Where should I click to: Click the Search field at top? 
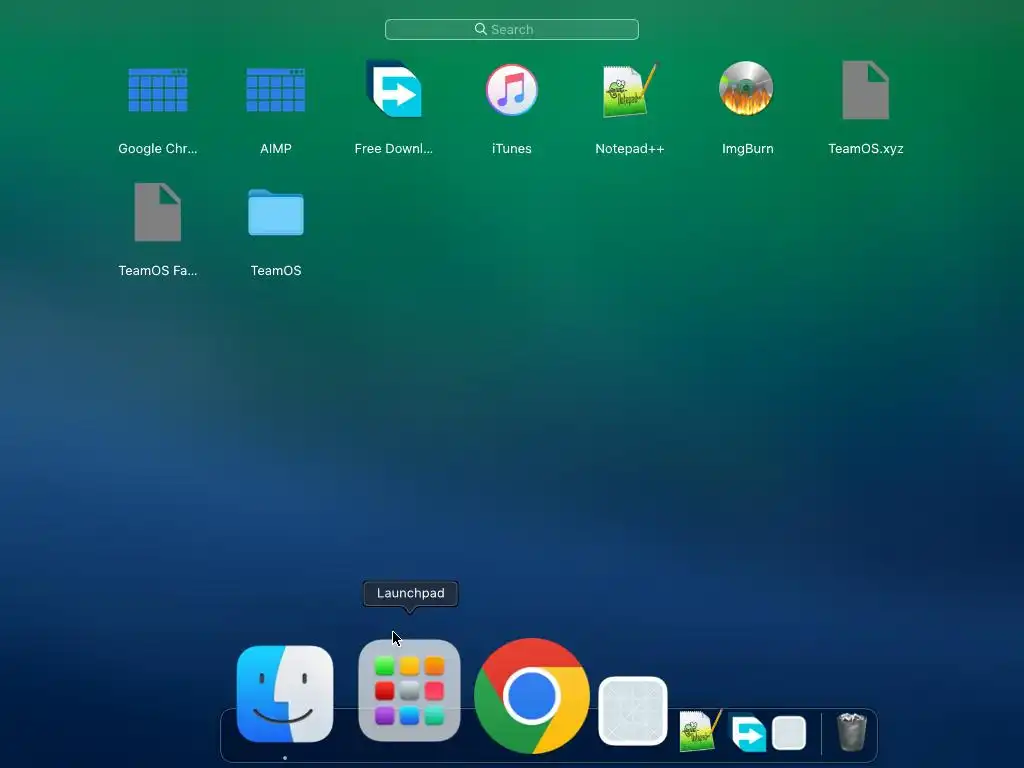(511, 29)
